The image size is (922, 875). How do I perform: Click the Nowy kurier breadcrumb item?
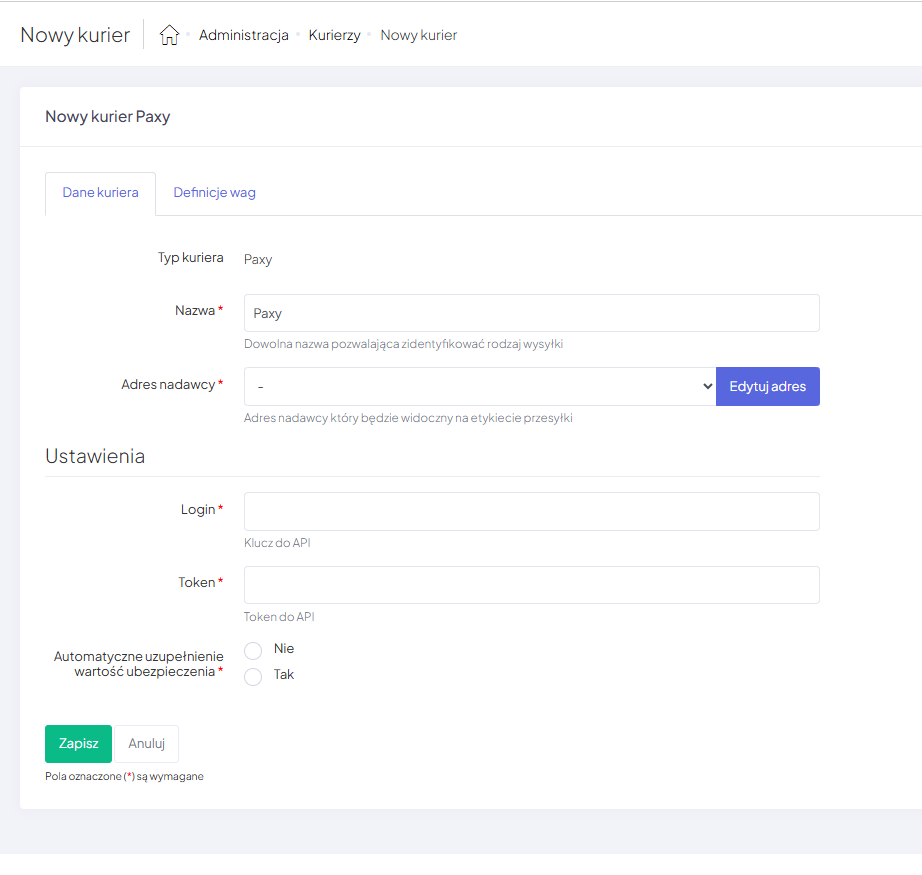pos(418,35)
